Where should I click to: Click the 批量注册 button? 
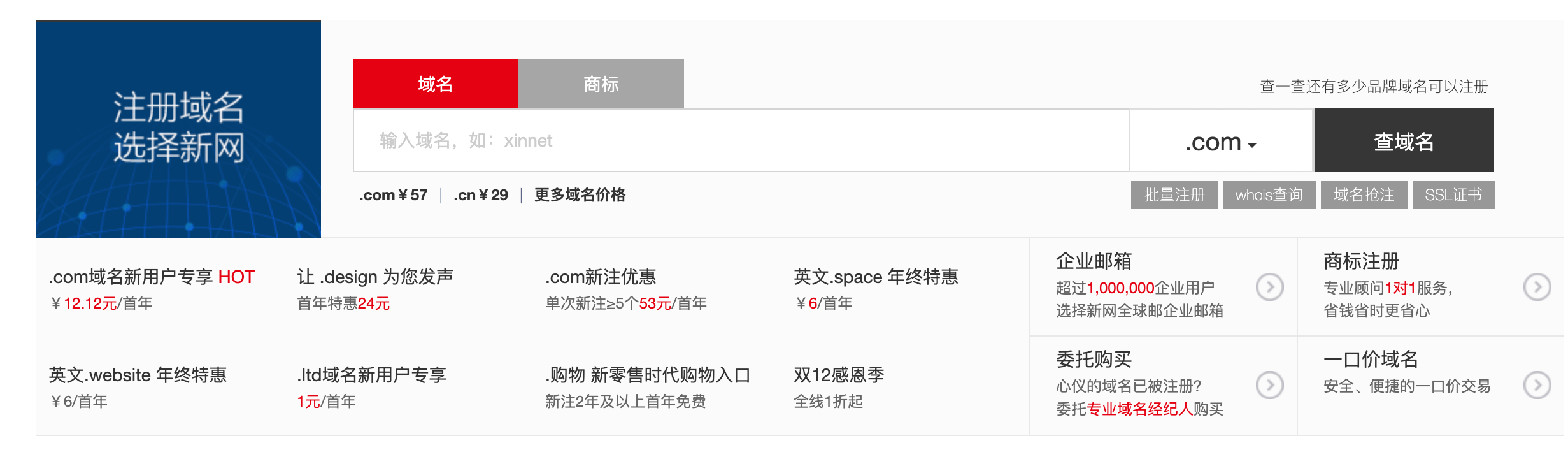click(x=1174, y=195)
